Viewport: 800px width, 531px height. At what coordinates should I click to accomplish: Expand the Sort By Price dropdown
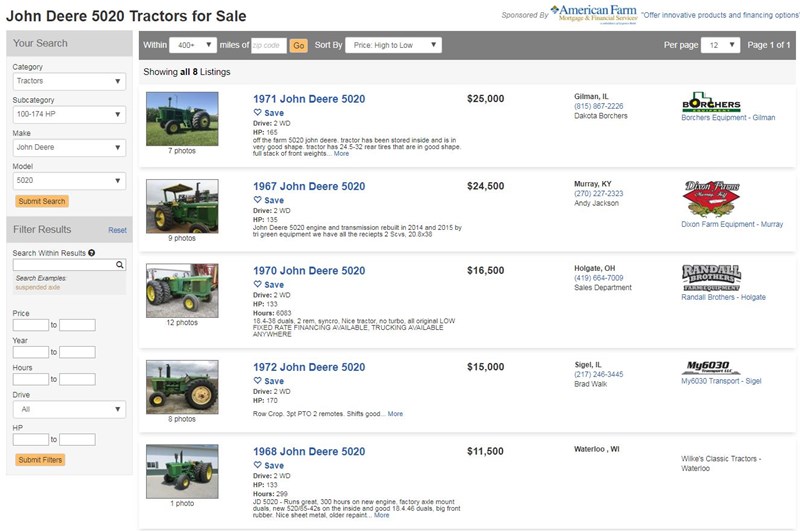point(393,45)
